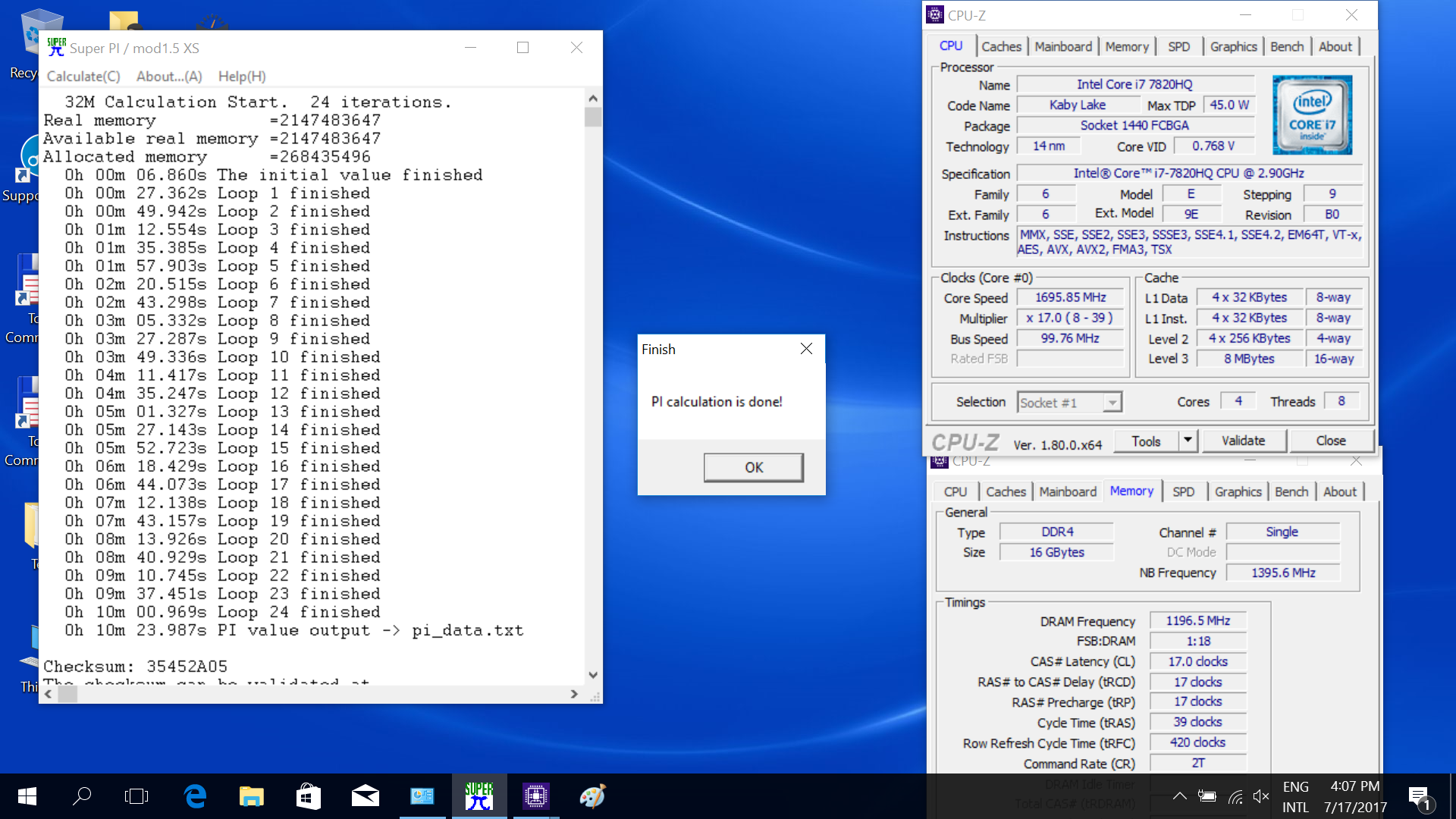Open the Help(H) menu in Super PI

(x=242, y=77)
